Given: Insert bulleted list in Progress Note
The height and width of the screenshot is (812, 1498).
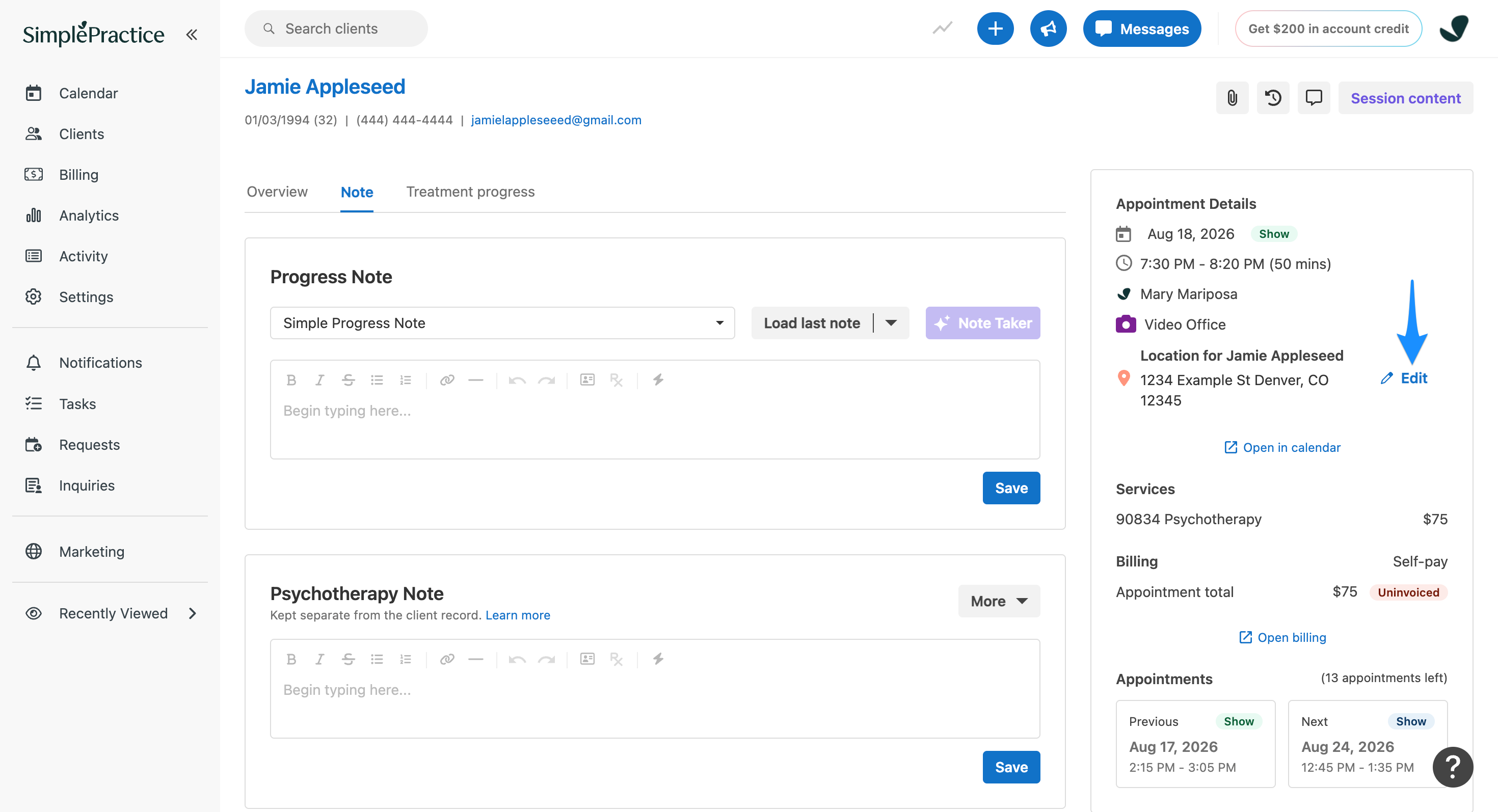Looking at the screenshot, I should point(377,380).
